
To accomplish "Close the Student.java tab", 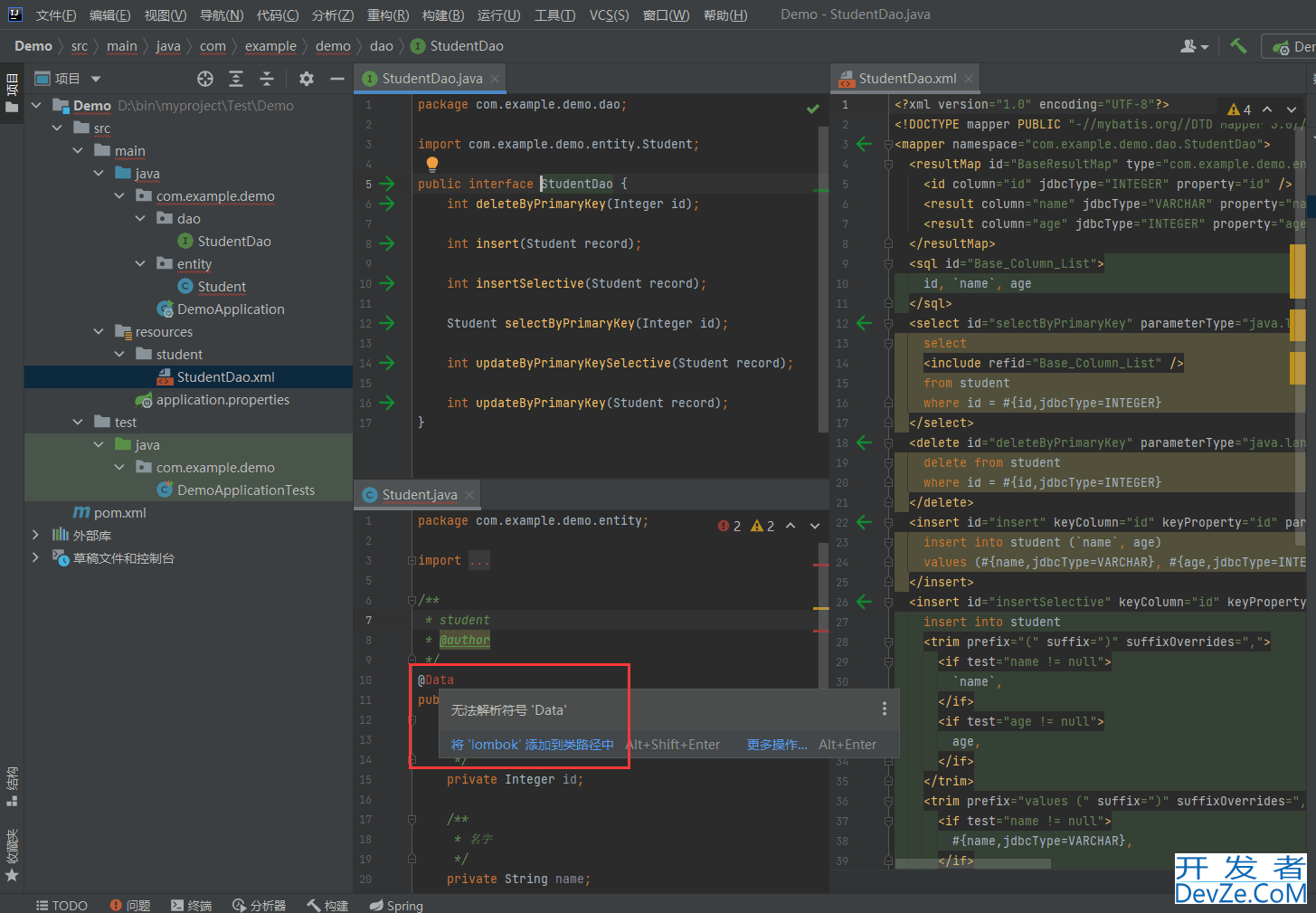I will pyautogui.click(x=469, y=495).
